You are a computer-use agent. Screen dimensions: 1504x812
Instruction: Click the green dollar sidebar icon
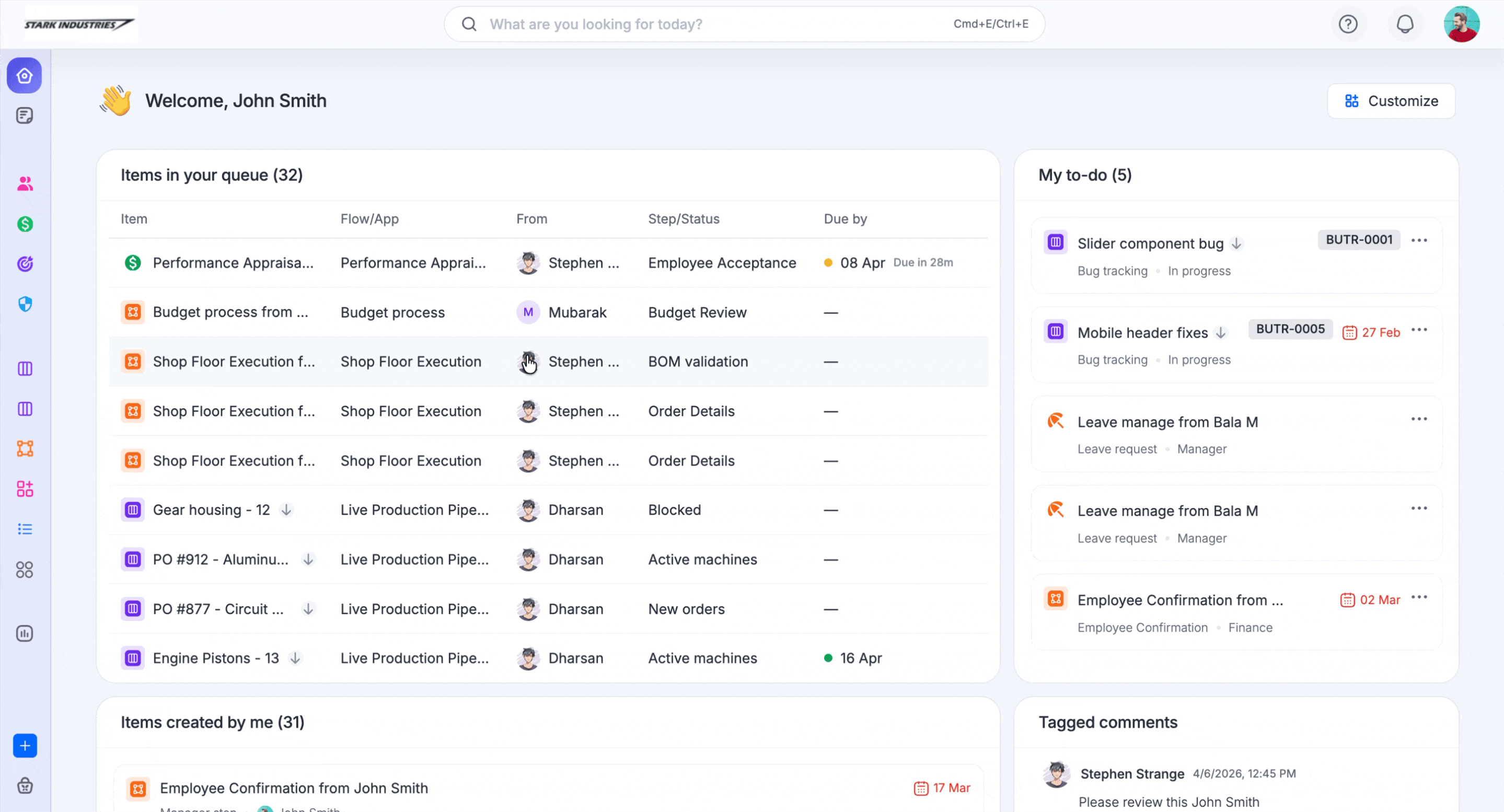[25, 224]
